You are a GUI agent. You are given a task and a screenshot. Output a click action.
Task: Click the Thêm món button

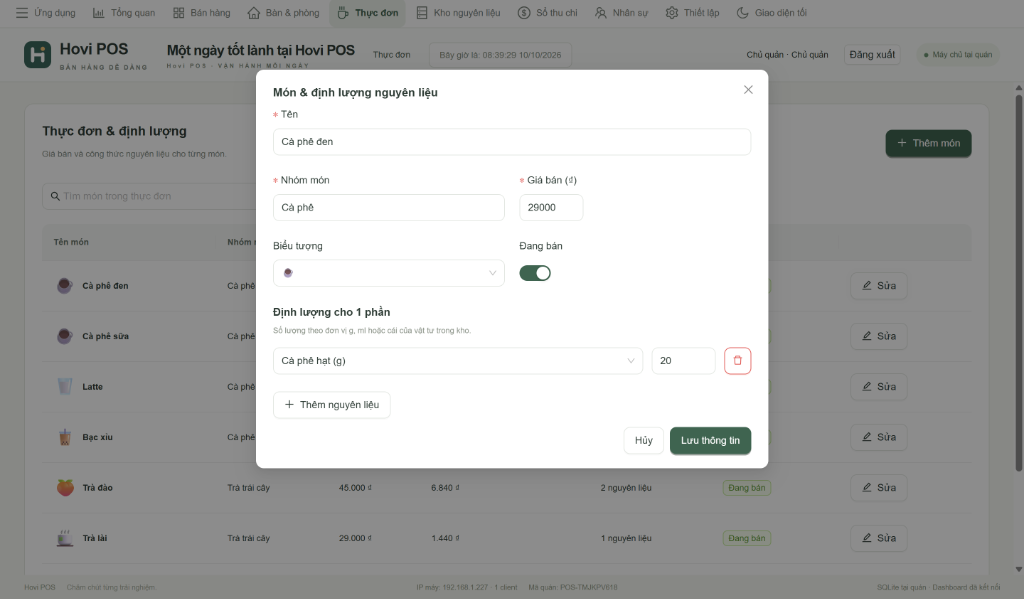pyautogui.click(x=928, y=143)
